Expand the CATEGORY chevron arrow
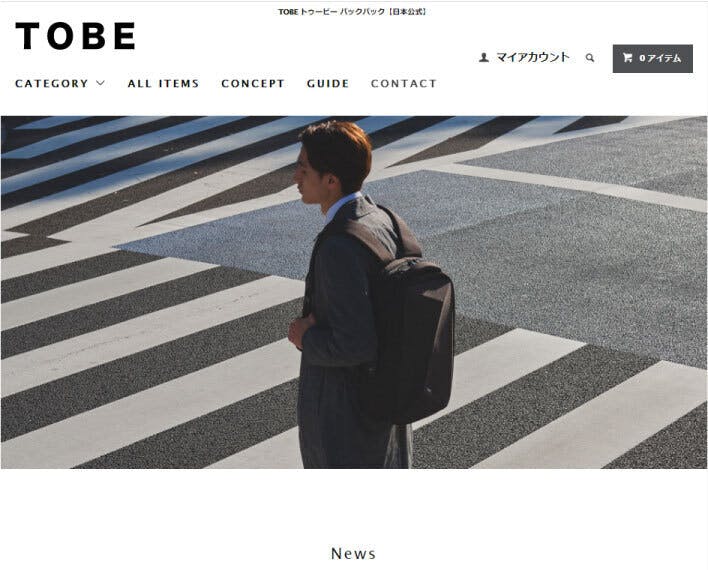 [x=101, y=83]
